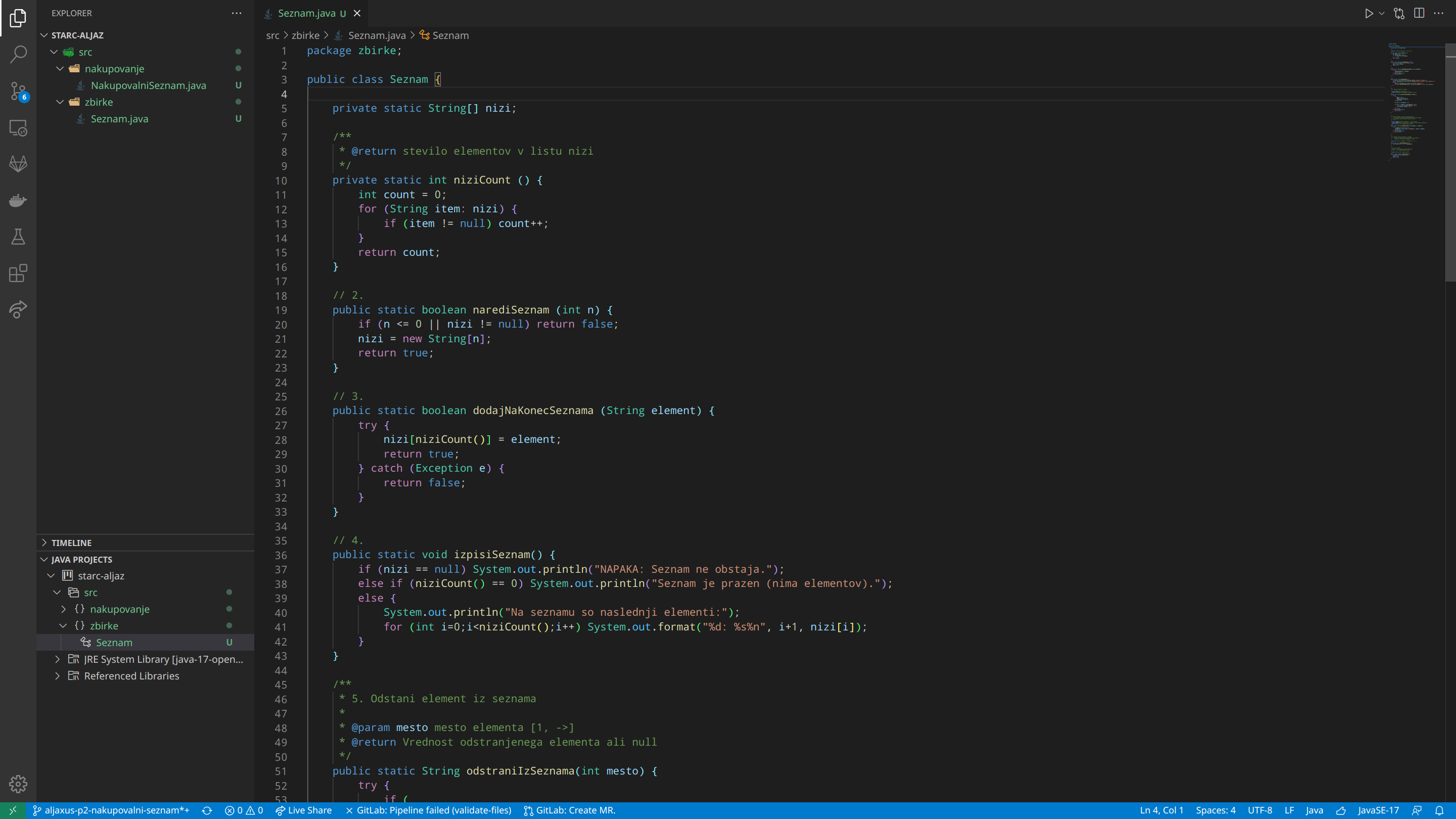Click the thumbs-up Java status icon

point(1341,810)
